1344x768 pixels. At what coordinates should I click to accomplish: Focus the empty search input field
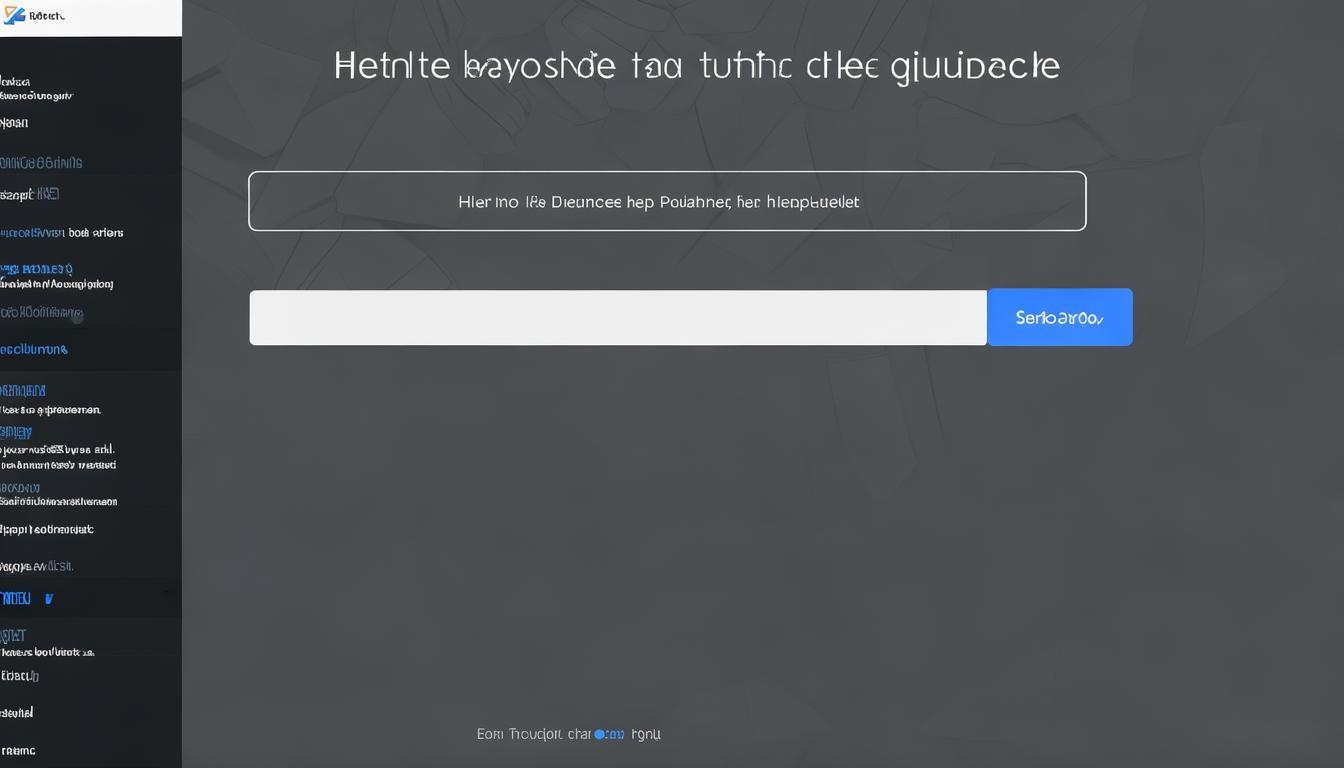pyautogui.click(x=617, y=317)
